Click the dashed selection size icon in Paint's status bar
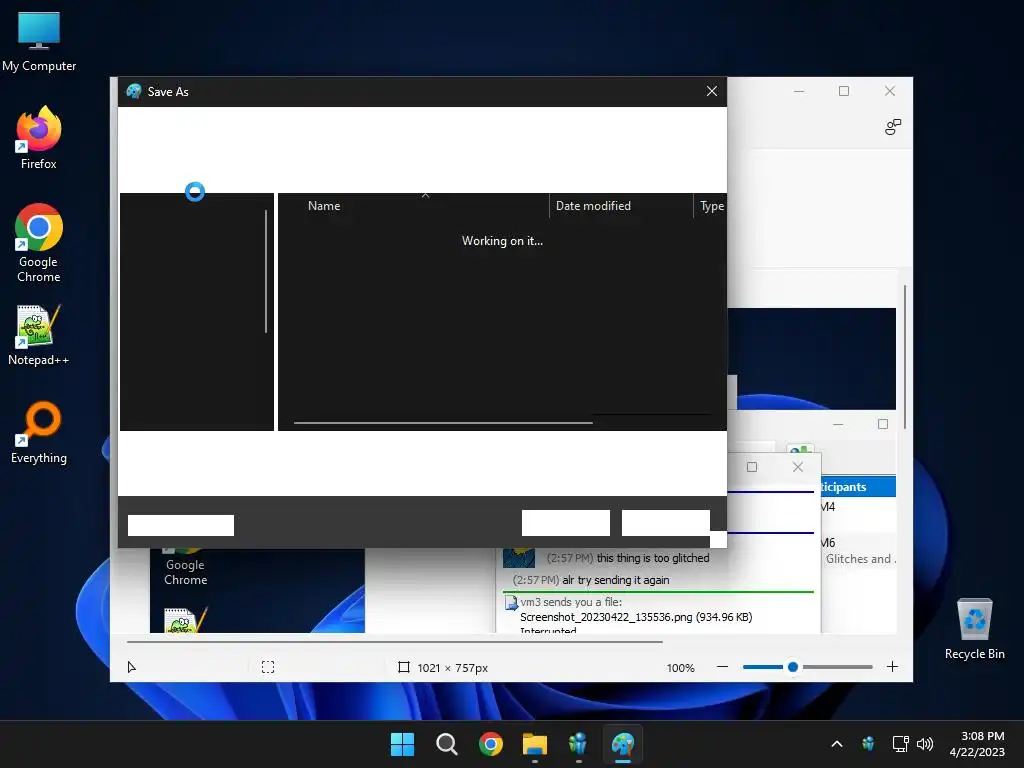Screen dimensions: 1024x768 click(268, 667)
